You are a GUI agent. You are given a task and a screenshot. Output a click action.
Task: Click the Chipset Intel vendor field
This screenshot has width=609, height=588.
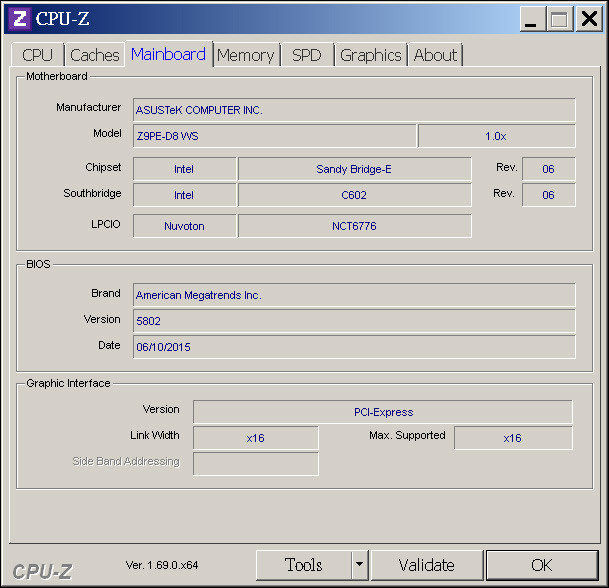coord(184,169)
